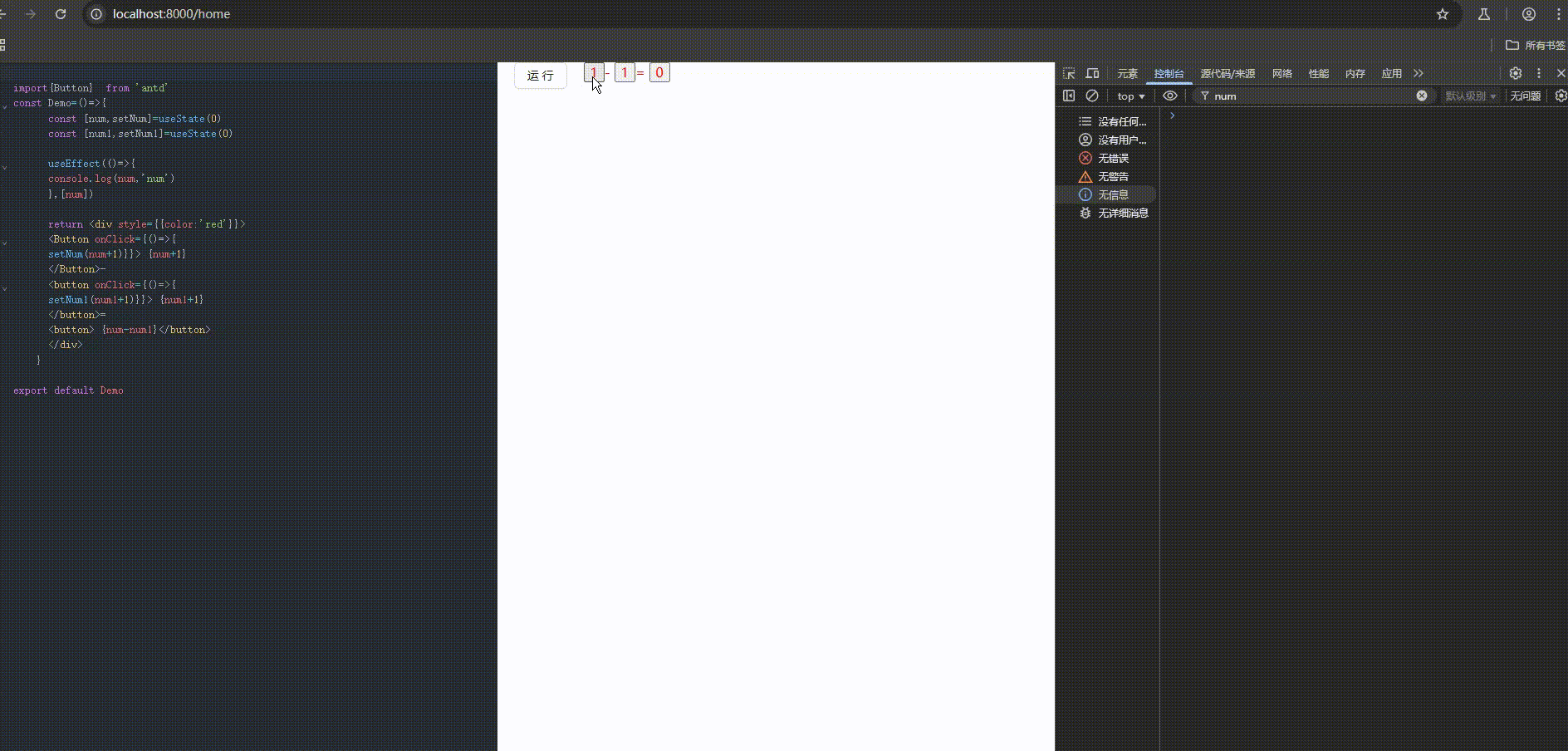Expand the chevron in the console pane
The width and height of the screenshot is (1568, 751).
pyautogui.click(x=1171, y=115)
